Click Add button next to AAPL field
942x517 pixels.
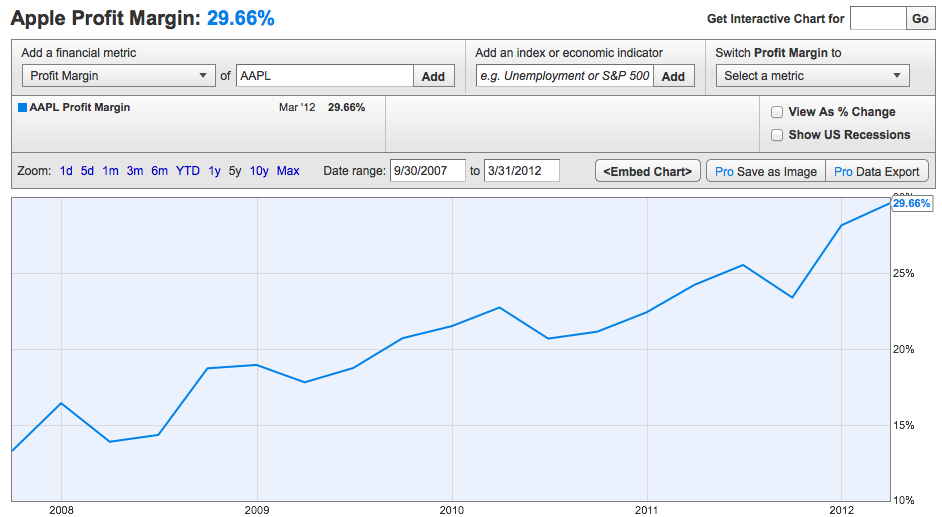point(433,76)
